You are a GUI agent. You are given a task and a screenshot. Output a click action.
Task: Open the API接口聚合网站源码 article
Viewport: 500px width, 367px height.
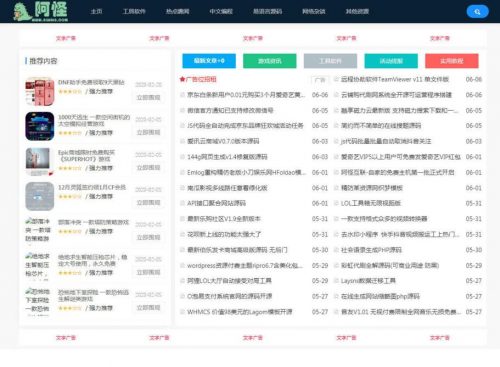pyautogui.click(x=216, y=203)
